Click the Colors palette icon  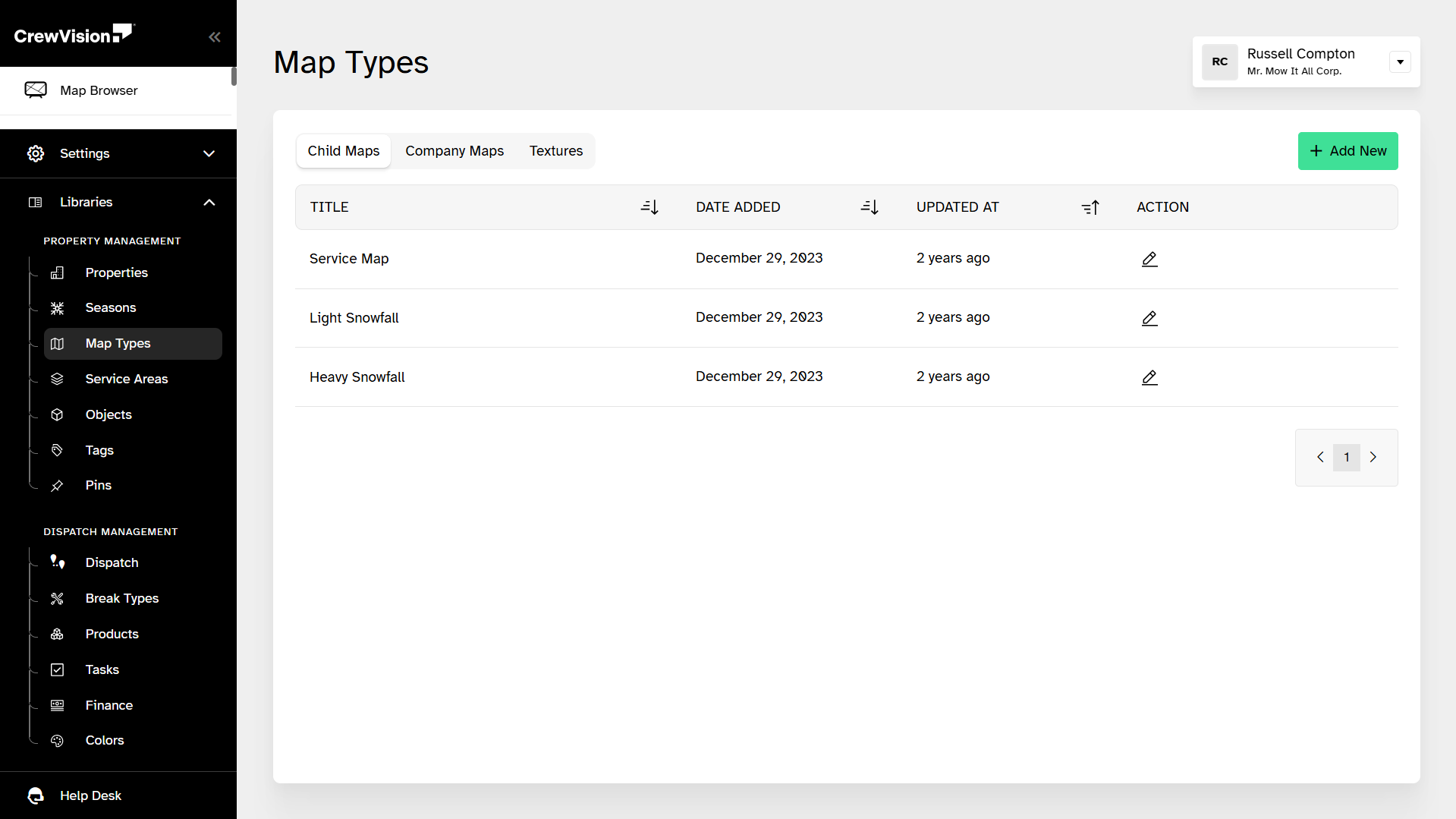(x=57, y=741)
